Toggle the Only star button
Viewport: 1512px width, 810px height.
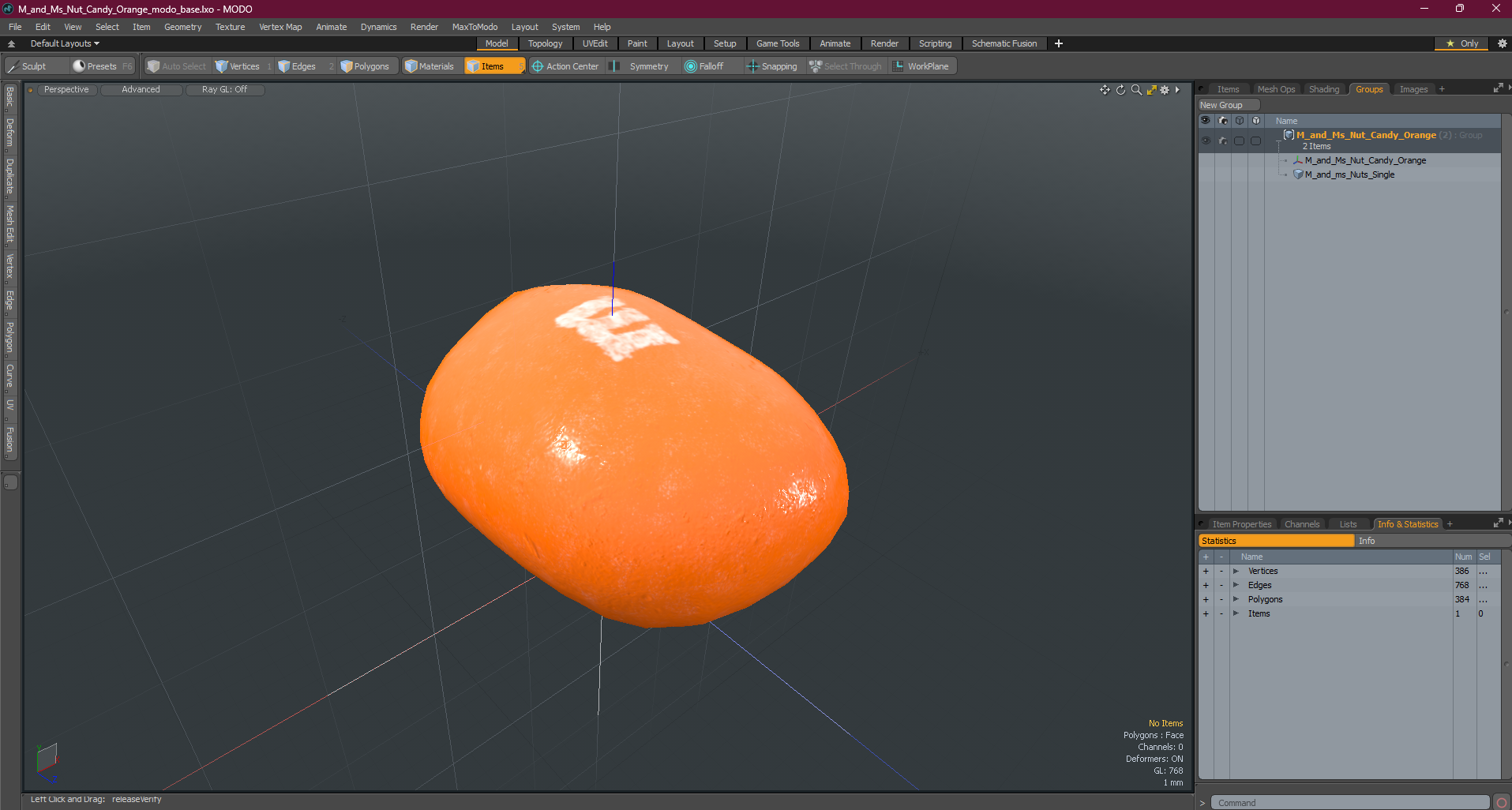[x=1461, y=43]
